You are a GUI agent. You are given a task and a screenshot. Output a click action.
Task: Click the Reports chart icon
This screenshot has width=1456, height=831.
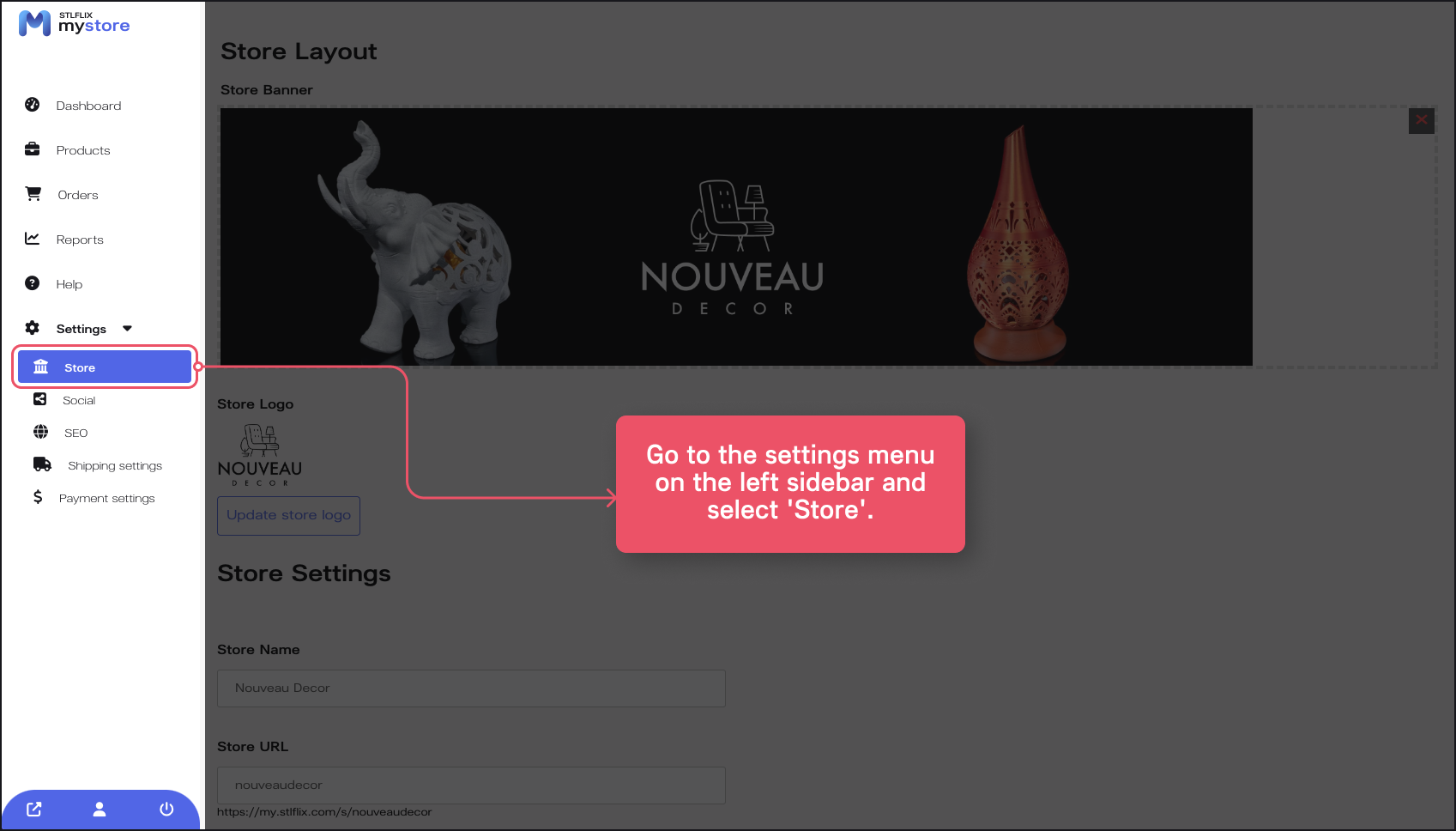(33, 239)
